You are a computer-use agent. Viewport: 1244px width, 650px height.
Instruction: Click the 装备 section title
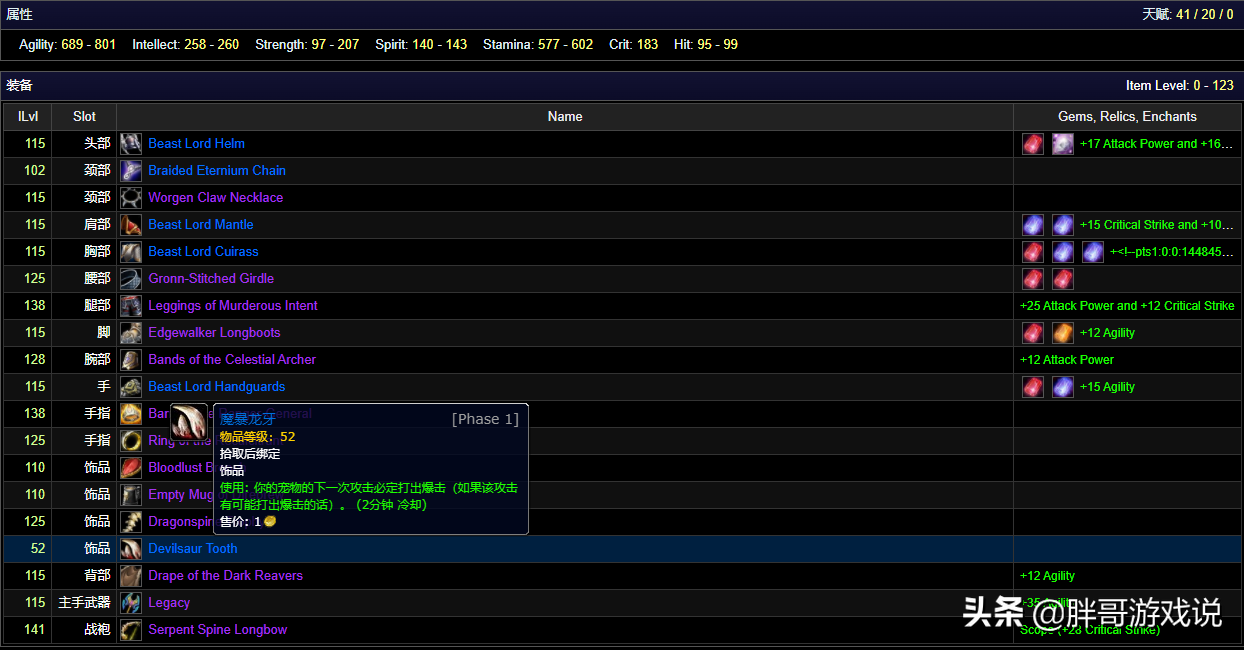click(x=19, y=86)
